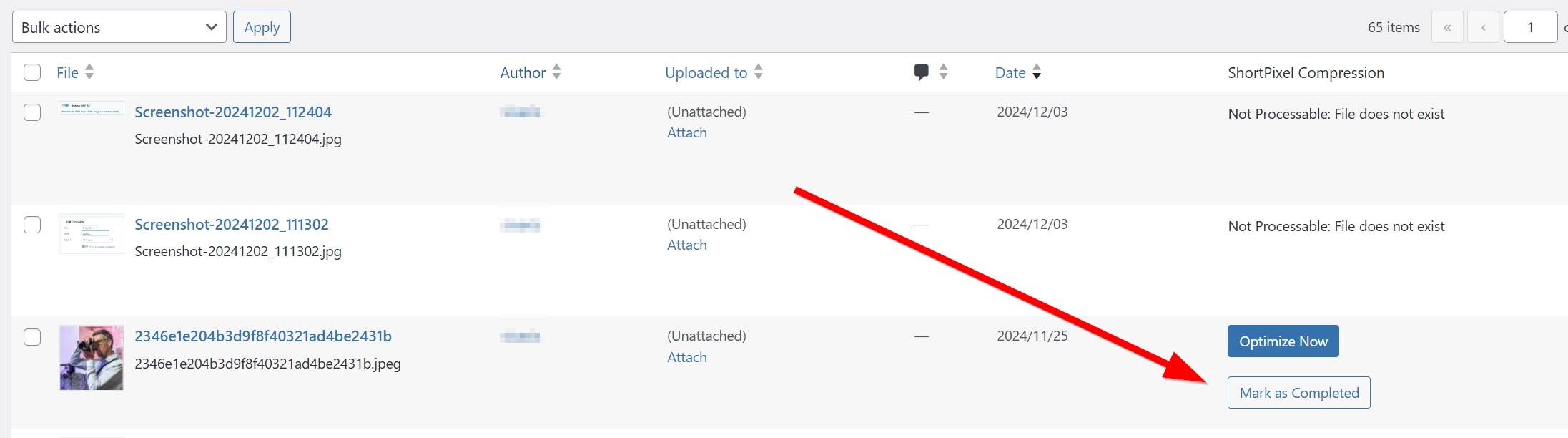
Task: Open Screenshot-20241202_111302 thumbnail image
Action: pyautogui.click(x=92, y=234)
